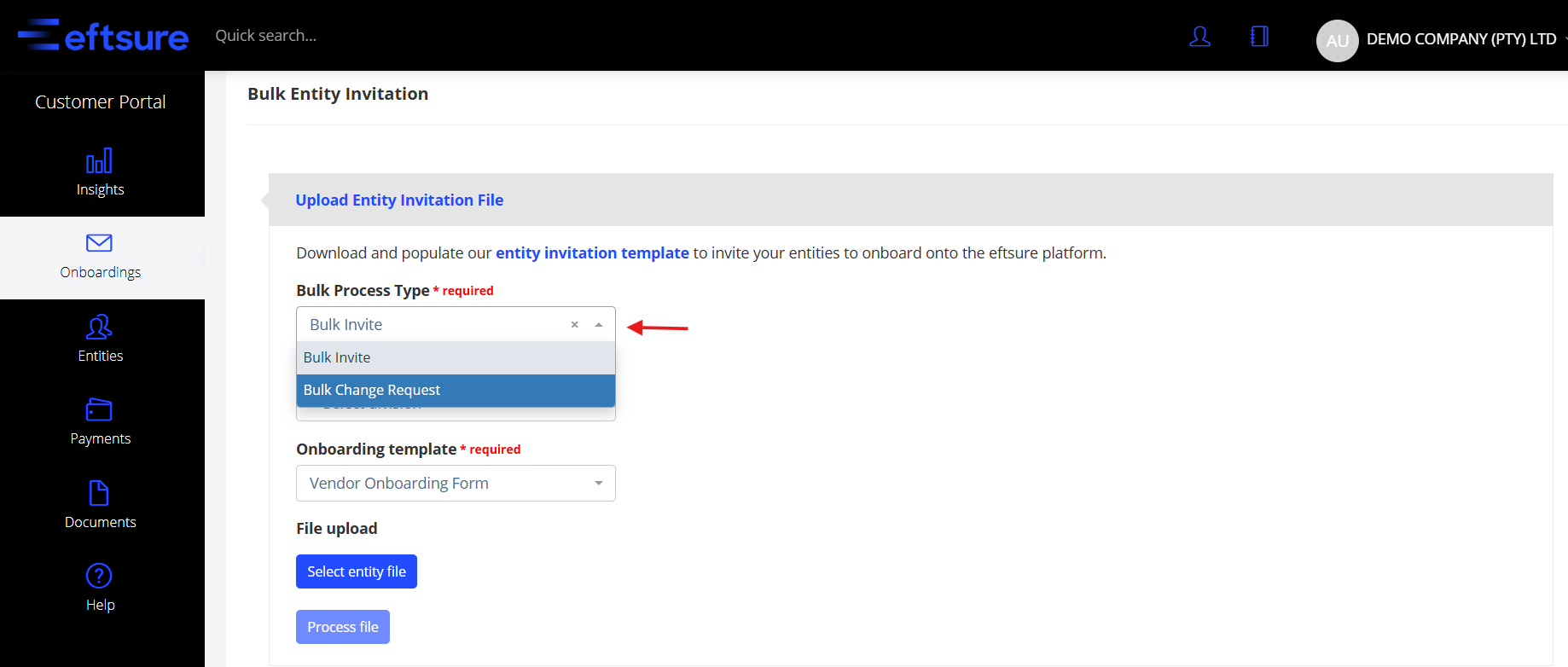Open Entities people icon
1568x667 pixels.
tap(99, 327)
